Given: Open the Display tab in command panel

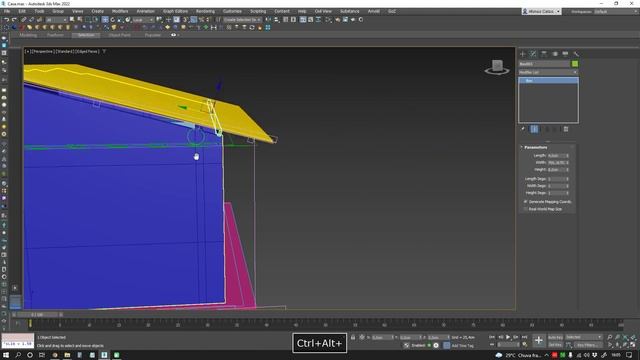Looking at the screenshot, I should coord(565,54).
